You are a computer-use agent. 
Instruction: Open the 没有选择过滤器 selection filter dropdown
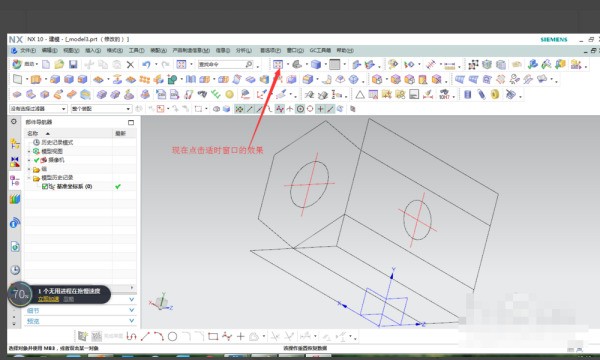38,109
